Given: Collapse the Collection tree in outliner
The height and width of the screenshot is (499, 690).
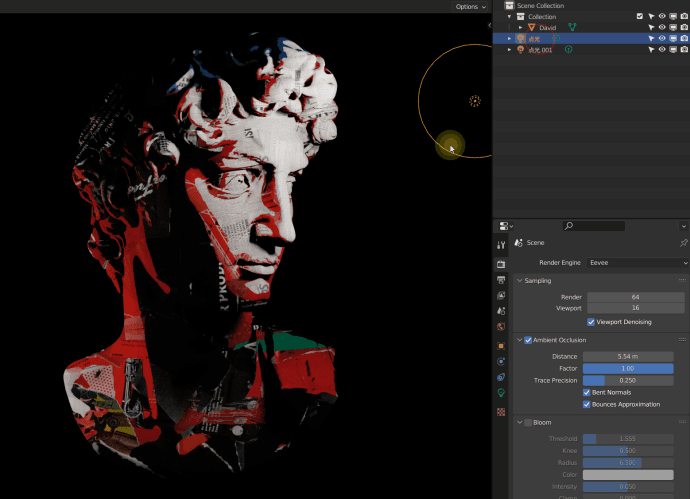Looking at the screenshot, I should [510, 16].
